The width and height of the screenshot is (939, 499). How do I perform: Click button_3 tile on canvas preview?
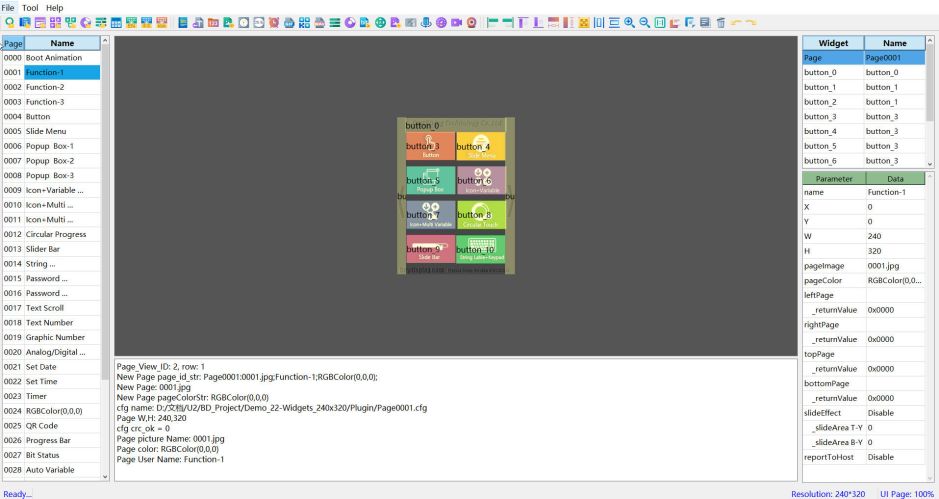[431, 147]
